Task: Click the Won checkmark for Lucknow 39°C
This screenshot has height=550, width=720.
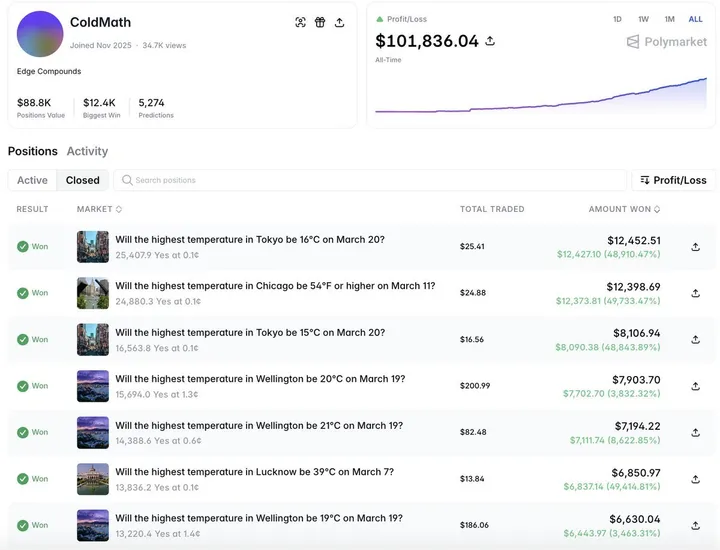Action: tap(22, 479)
